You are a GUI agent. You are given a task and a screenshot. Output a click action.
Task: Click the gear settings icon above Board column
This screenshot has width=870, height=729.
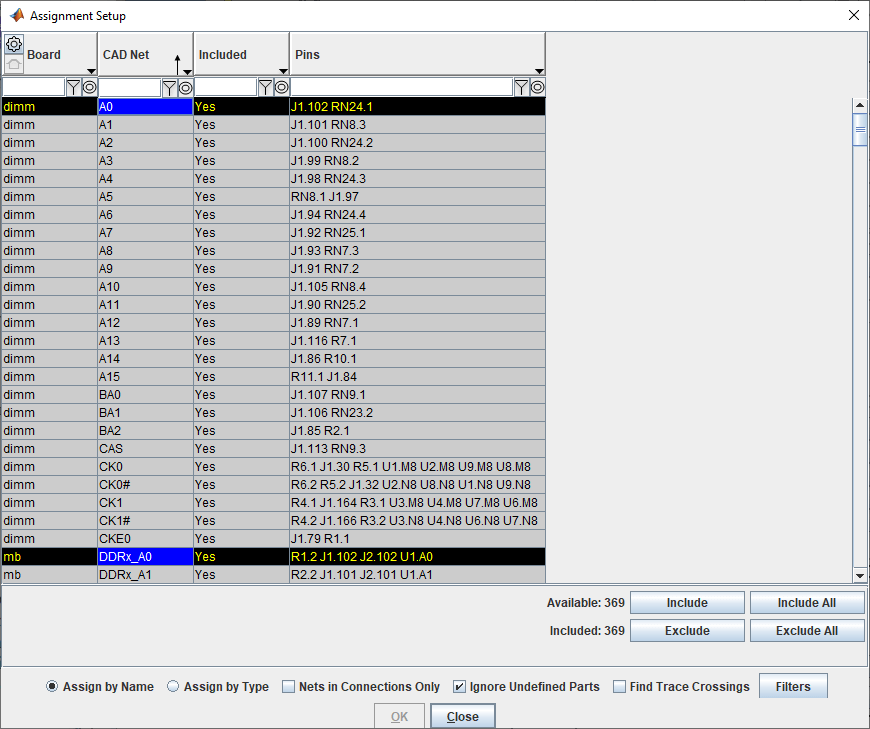tap(14, 43)
